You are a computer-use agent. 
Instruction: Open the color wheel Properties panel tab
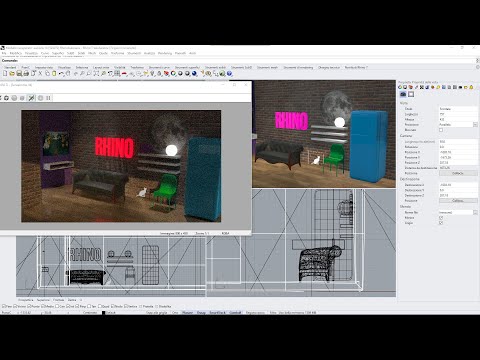click(400, 87)
